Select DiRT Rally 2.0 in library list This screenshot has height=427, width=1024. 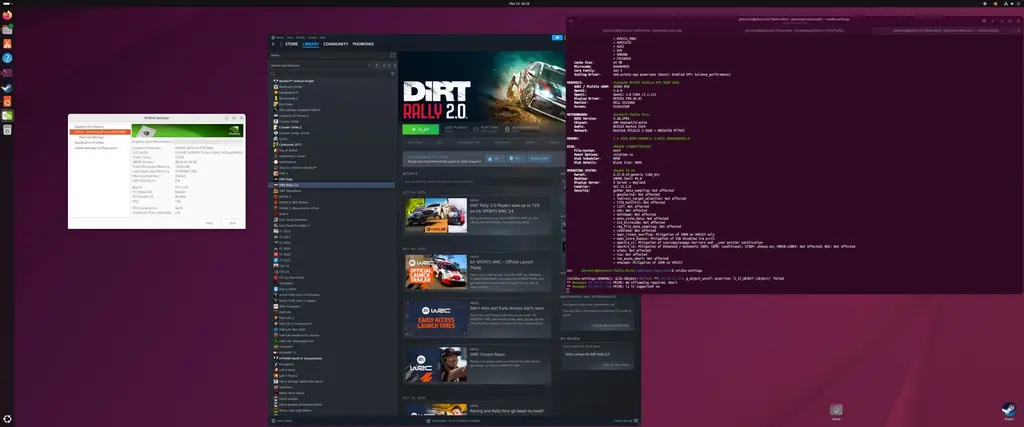[332, 185]
